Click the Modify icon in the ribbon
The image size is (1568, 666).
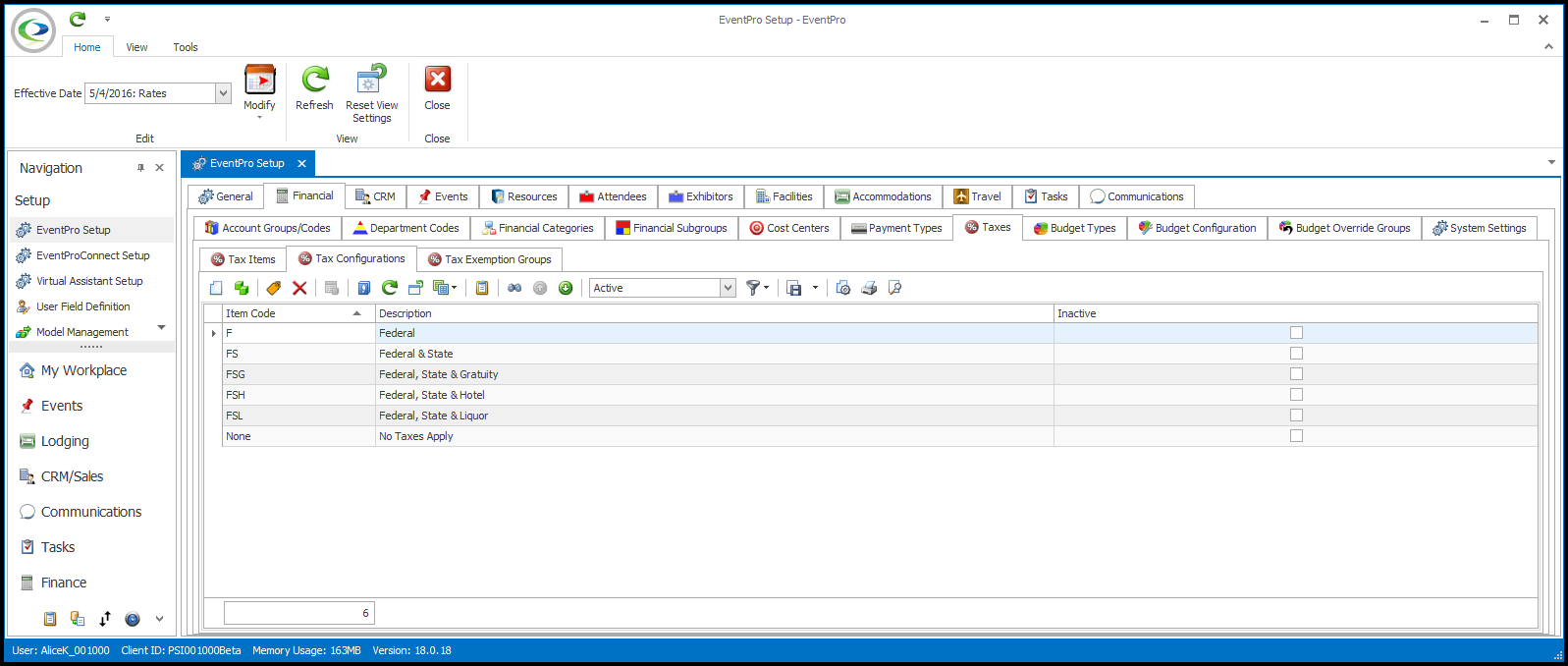click(260, 80)
